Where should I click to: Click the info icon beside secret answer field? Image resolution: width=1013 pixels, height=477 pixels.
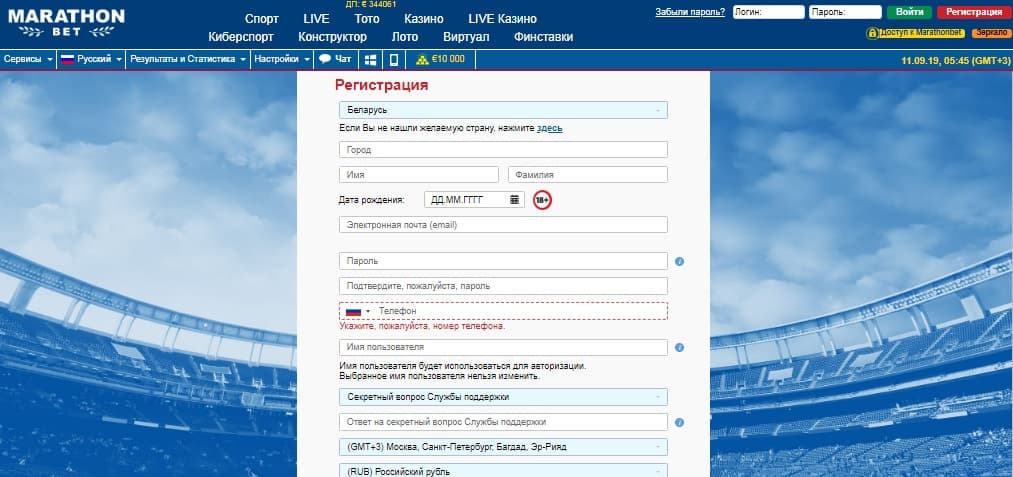tap(679, 423)
